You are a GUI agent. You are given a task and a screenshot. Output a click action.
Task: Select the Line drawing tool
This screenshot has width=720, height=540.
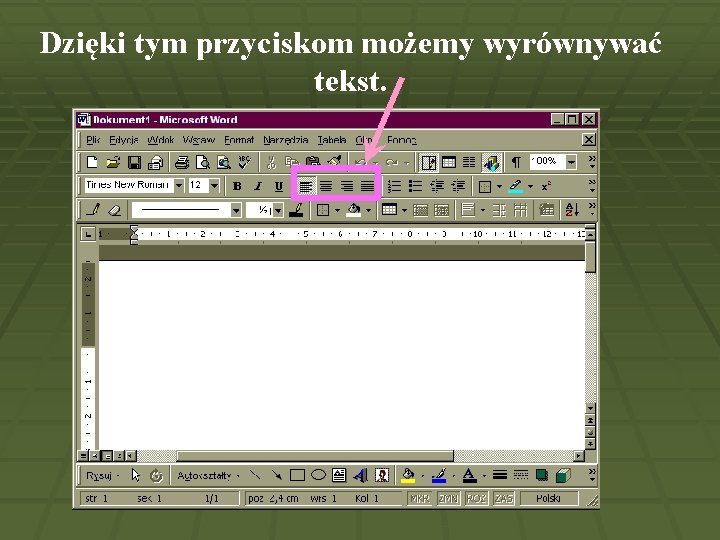point(255,475)
